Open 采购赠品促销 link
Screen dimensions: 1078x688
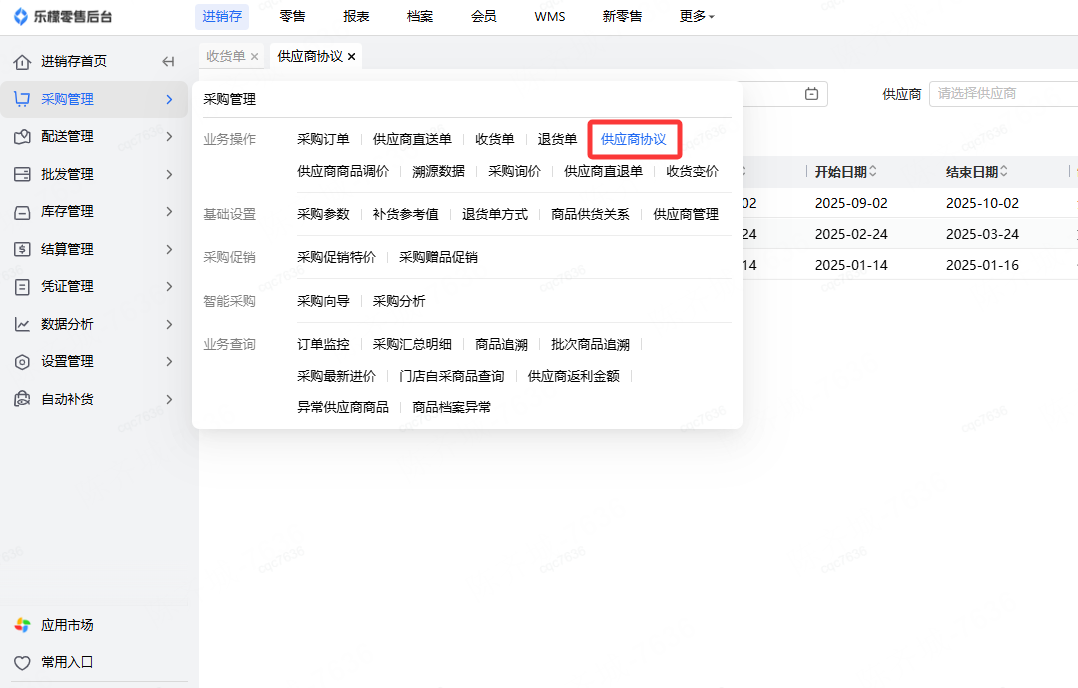[x=438, y=257]
